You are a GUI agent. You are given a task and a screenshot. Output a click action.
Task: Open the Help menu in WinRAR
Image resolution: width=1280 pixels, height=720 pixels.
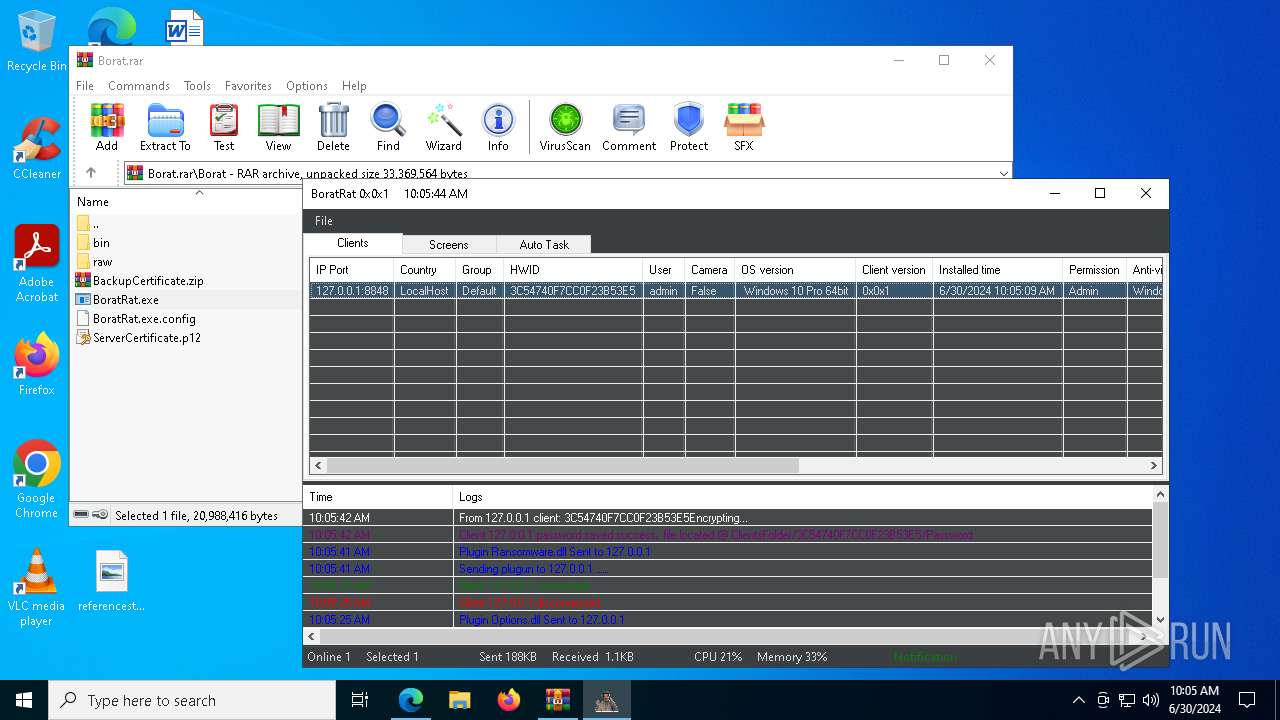[354, 86]
